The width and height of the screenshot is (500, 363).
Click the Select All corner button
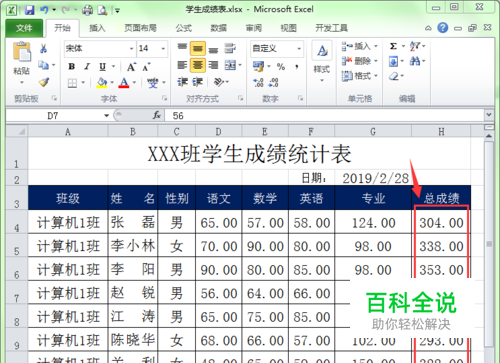(17, 132)
